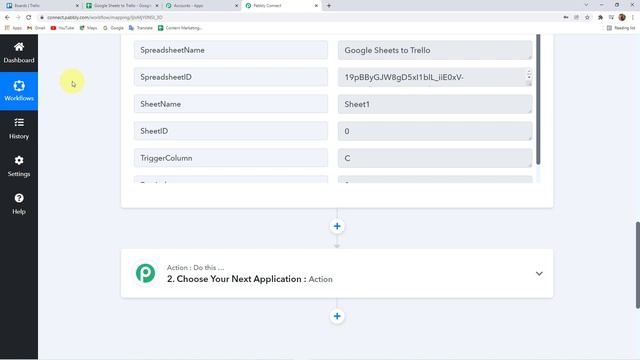Open the saved passwords key icon
This screenshot has height=360, width=640.
coord(566,18)
